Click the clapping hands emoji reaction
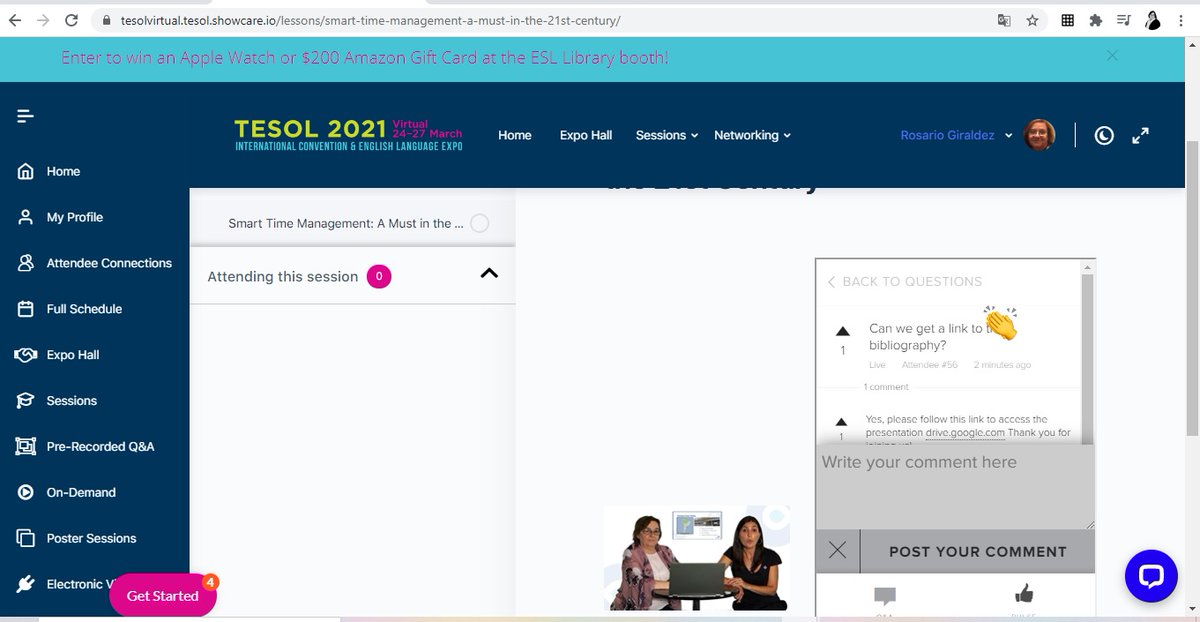1200x622 pixels. (x=1000, y=323)
